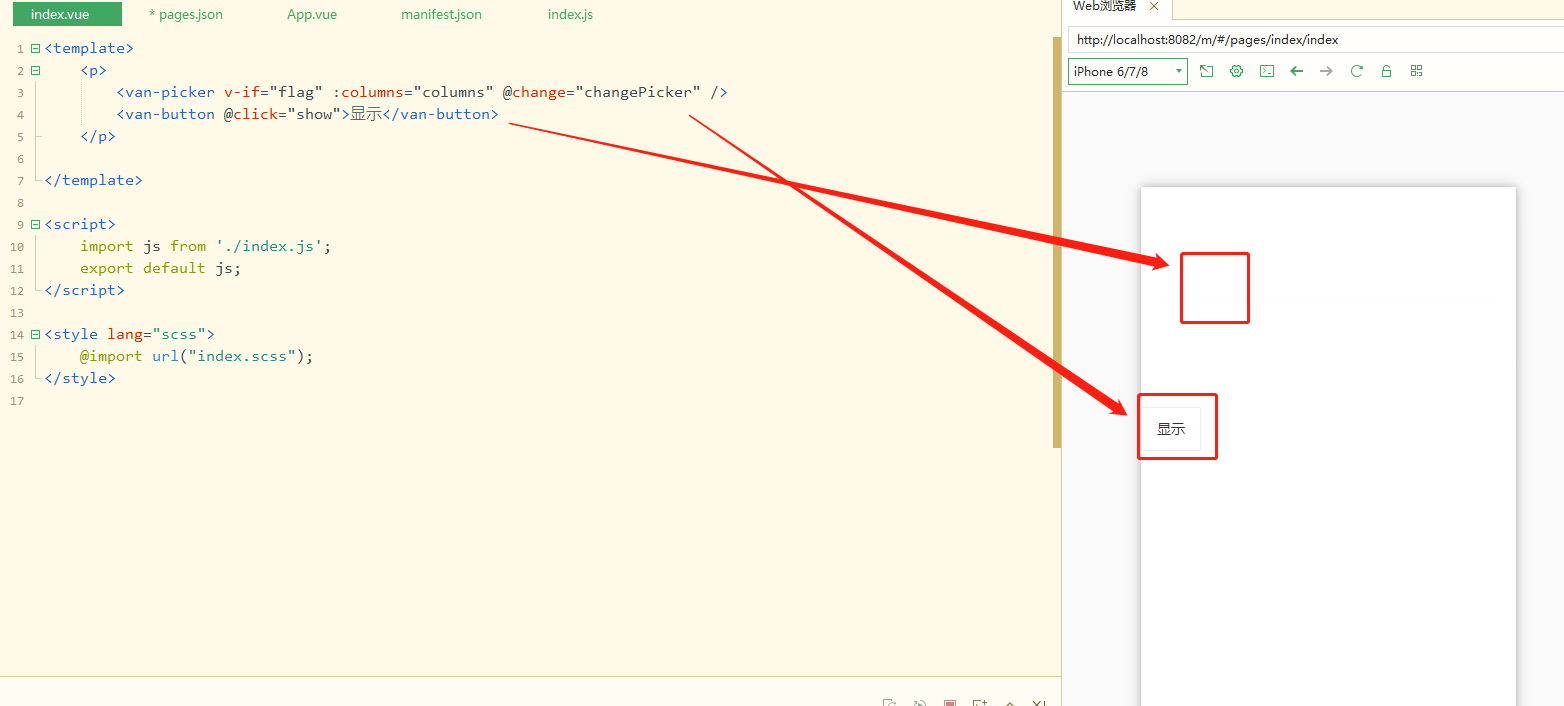1564x706 pixels.
Task: Open the web browser settings gear
Action: click(1237, 71)
